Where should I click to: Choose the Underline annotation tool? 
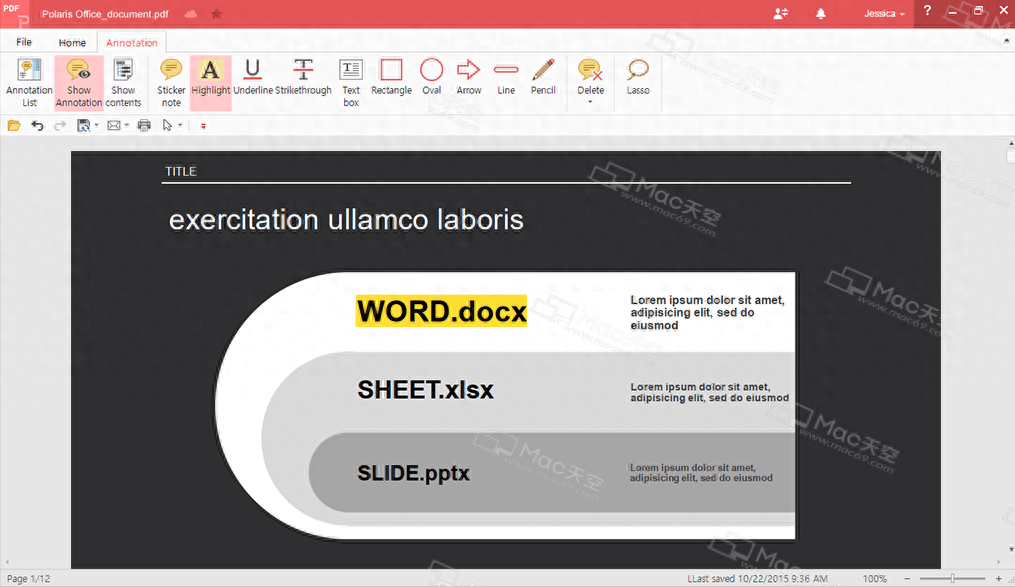pos(252,81)
